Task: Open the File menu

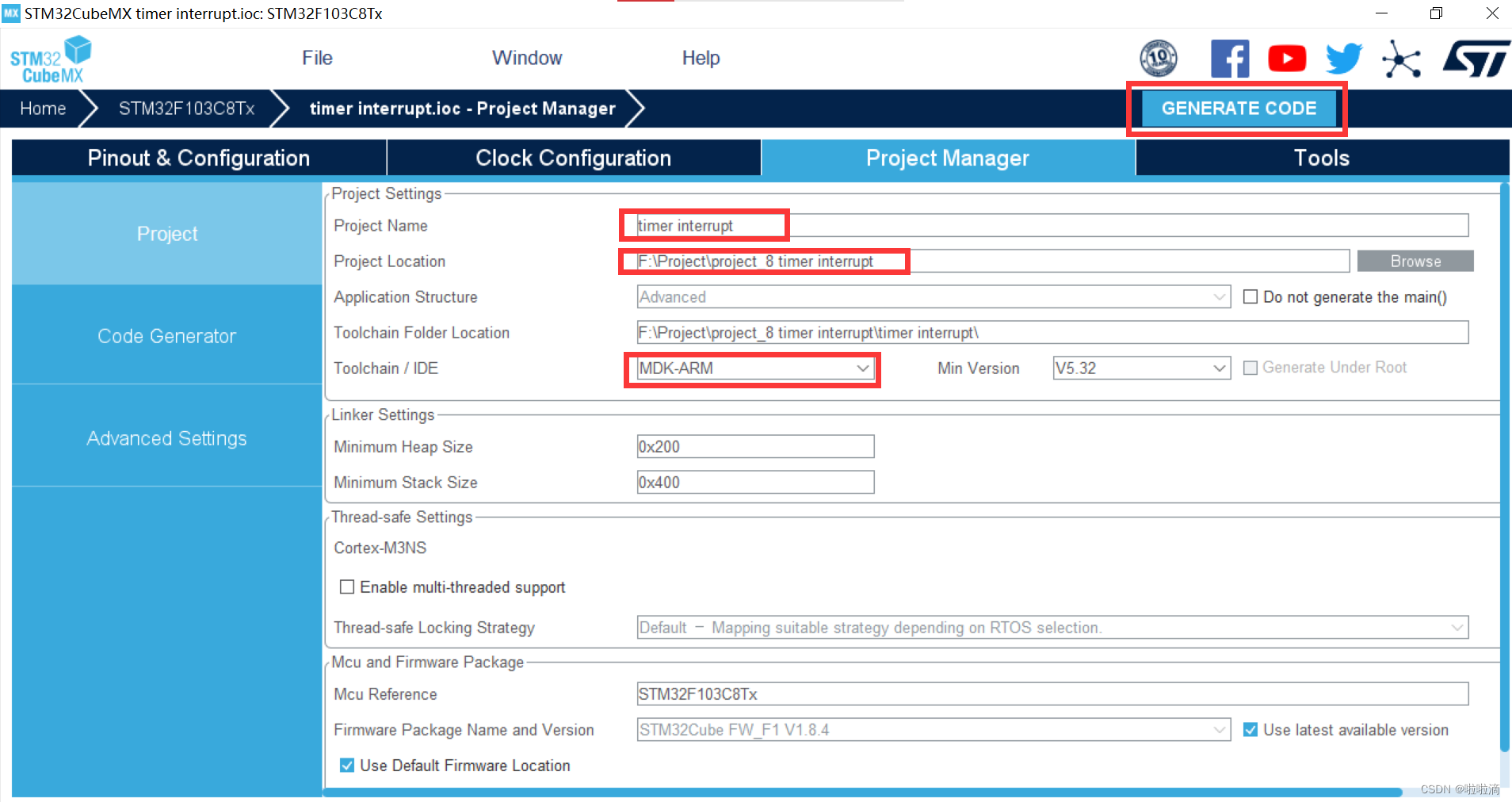Action: (317, 58)
